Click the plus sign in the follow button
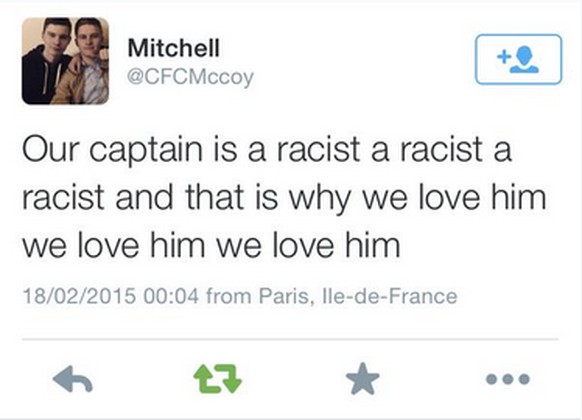The height and width of the screenshot is (420, 582). pos(504,57)
